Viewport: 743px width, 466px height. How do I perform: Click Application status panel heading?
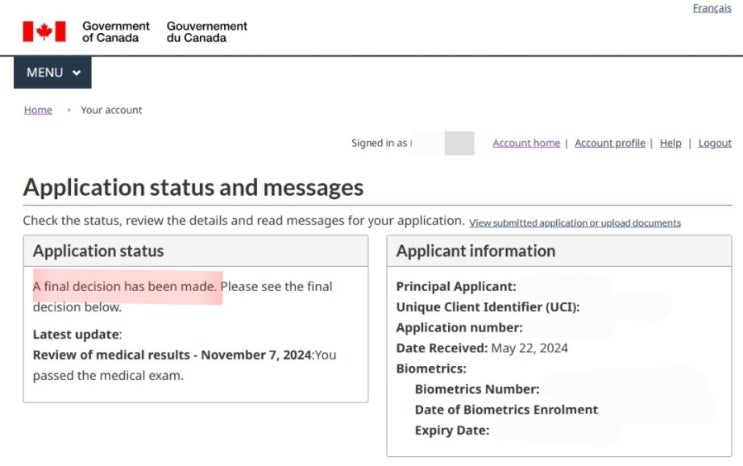98,251
